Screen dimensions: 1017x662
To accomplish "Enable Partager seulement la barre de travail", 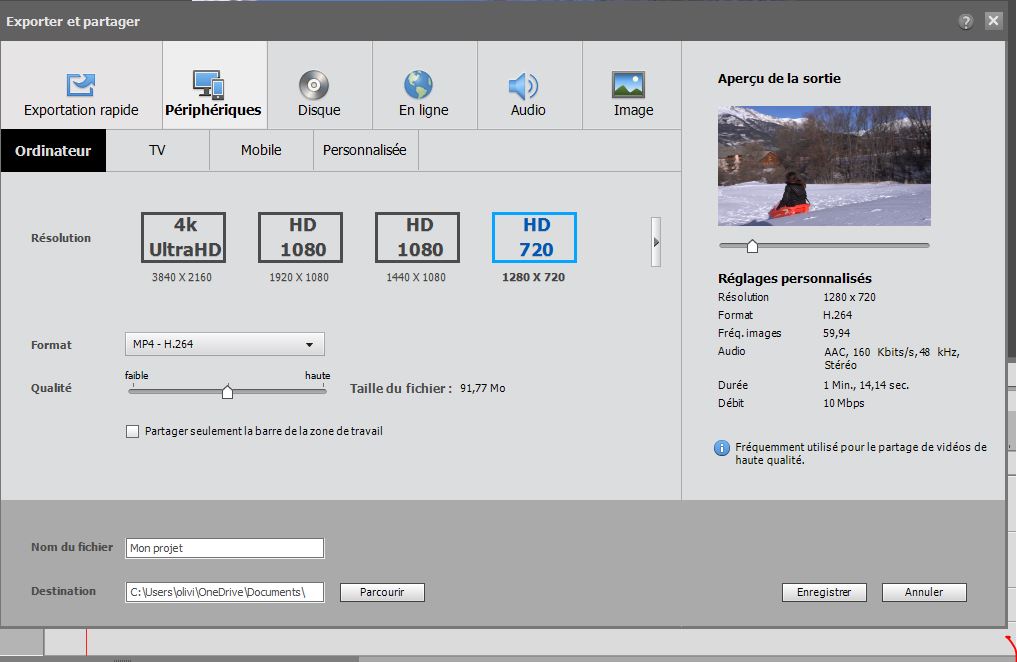I will click(133, 432).
